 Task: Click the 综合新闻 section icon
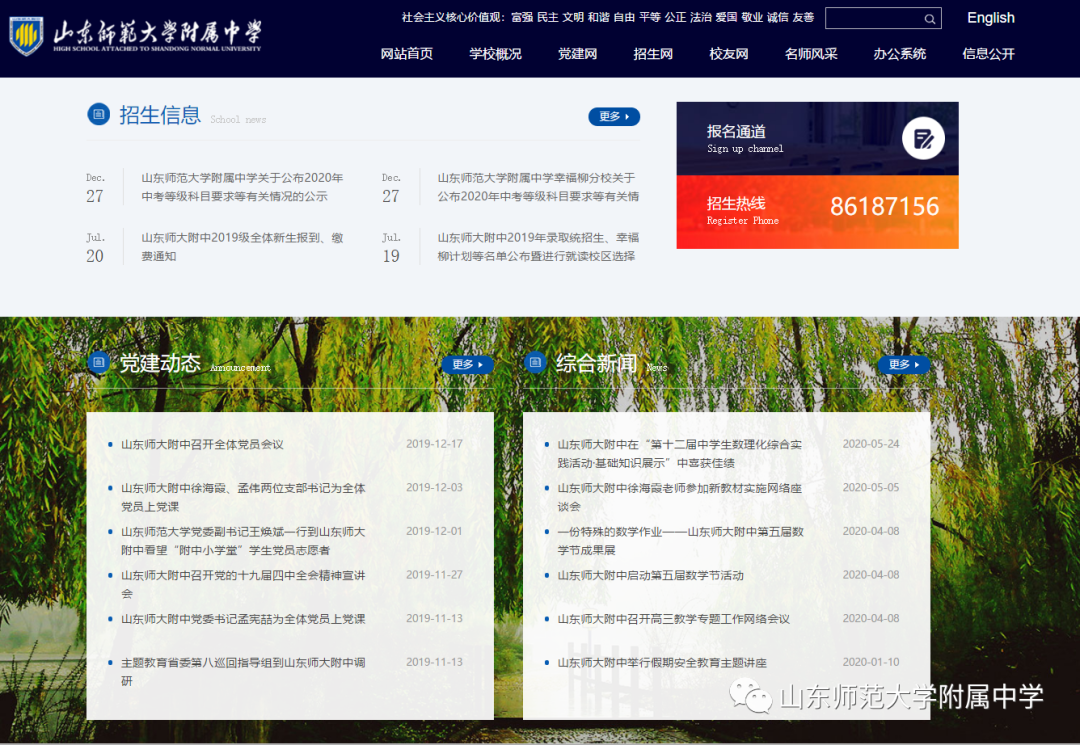tap(535, 363)
